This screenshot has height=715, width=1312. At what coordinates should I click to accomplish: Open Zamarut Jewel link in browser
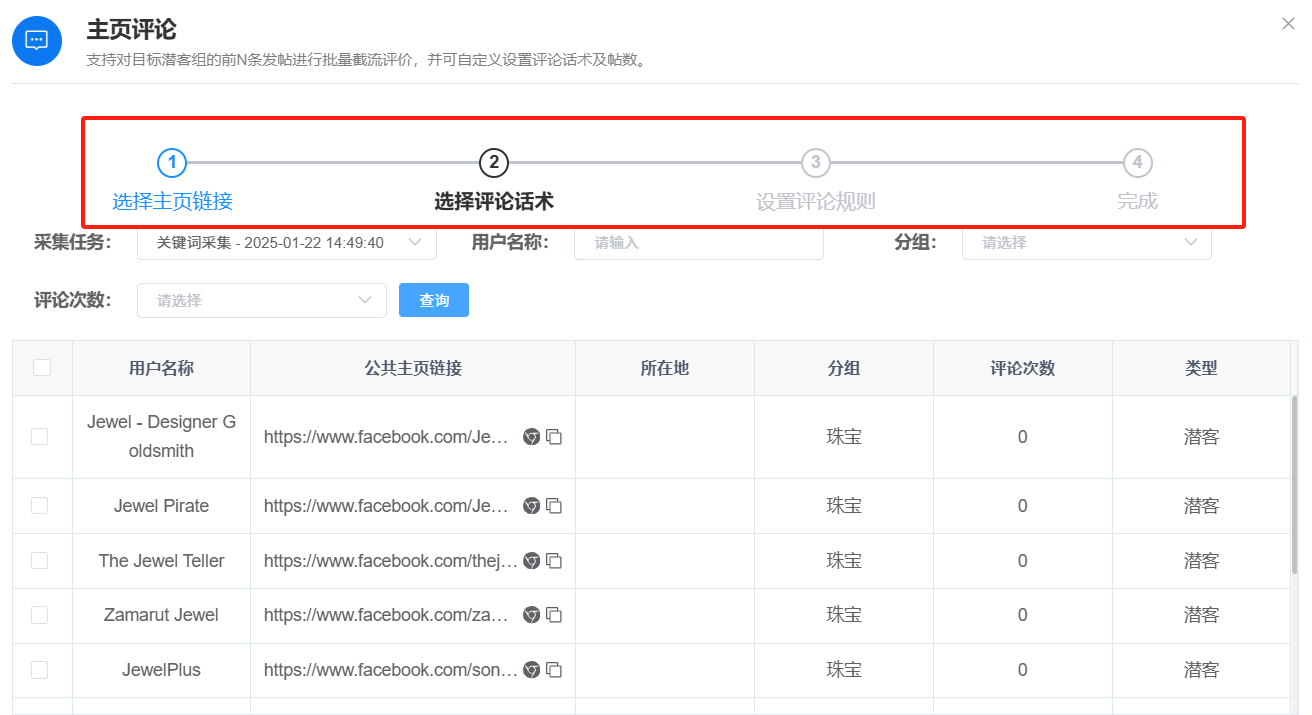532,615
